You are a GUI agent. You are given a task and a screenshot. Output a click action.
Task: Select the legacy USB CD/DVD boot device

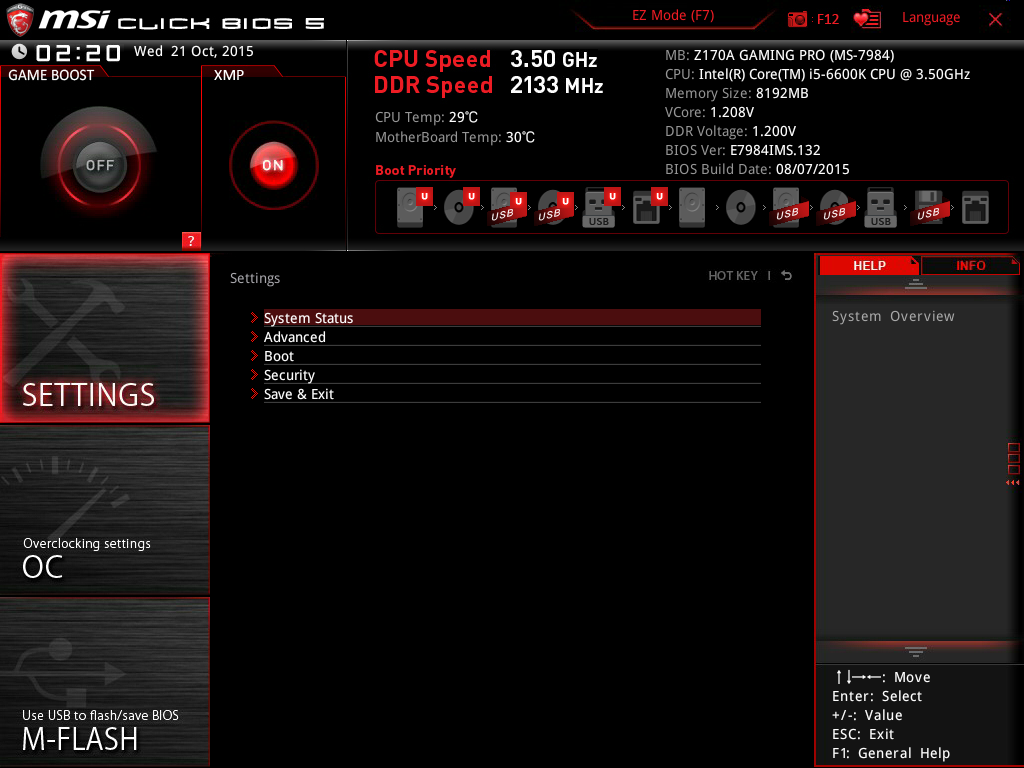click(x=834, y=207)
